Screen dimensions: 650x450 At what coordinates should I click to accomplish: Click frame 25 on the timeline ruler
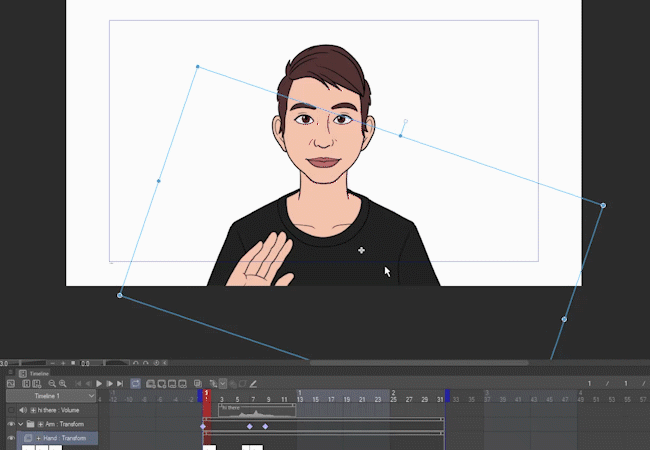393,399
